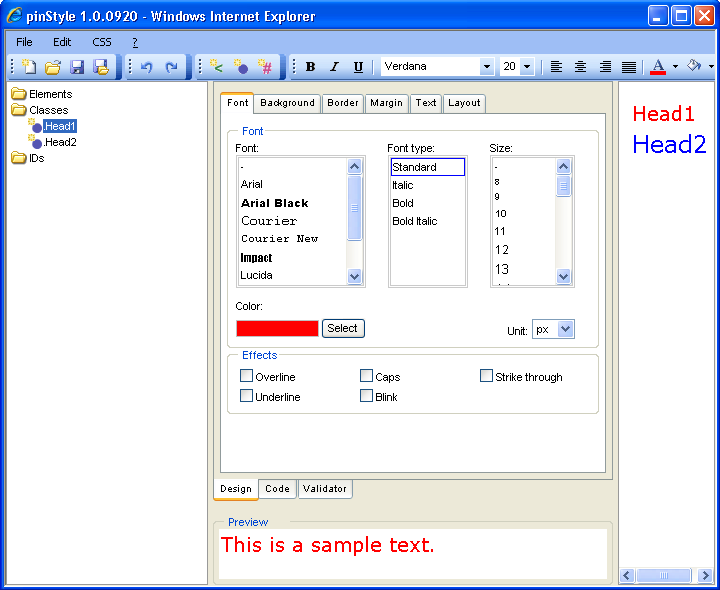Click the icon beside .Head1

click(x=35, y=125)
